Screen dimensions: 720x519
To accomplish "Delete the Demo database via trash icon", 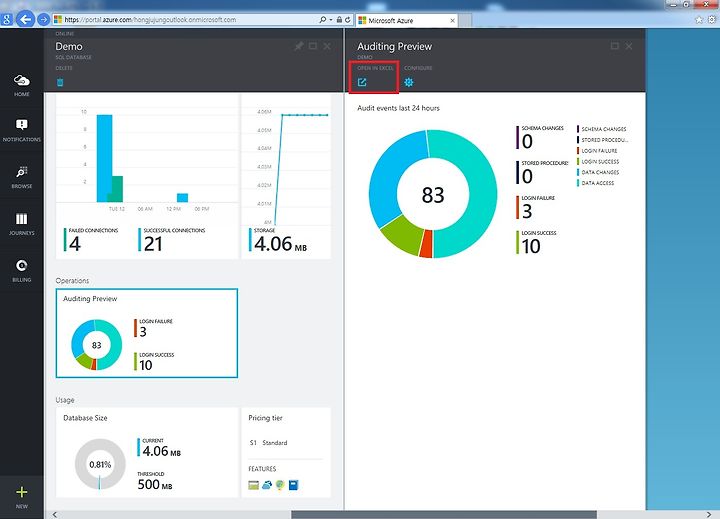I will pyautogui.click(x=60, y=82).
